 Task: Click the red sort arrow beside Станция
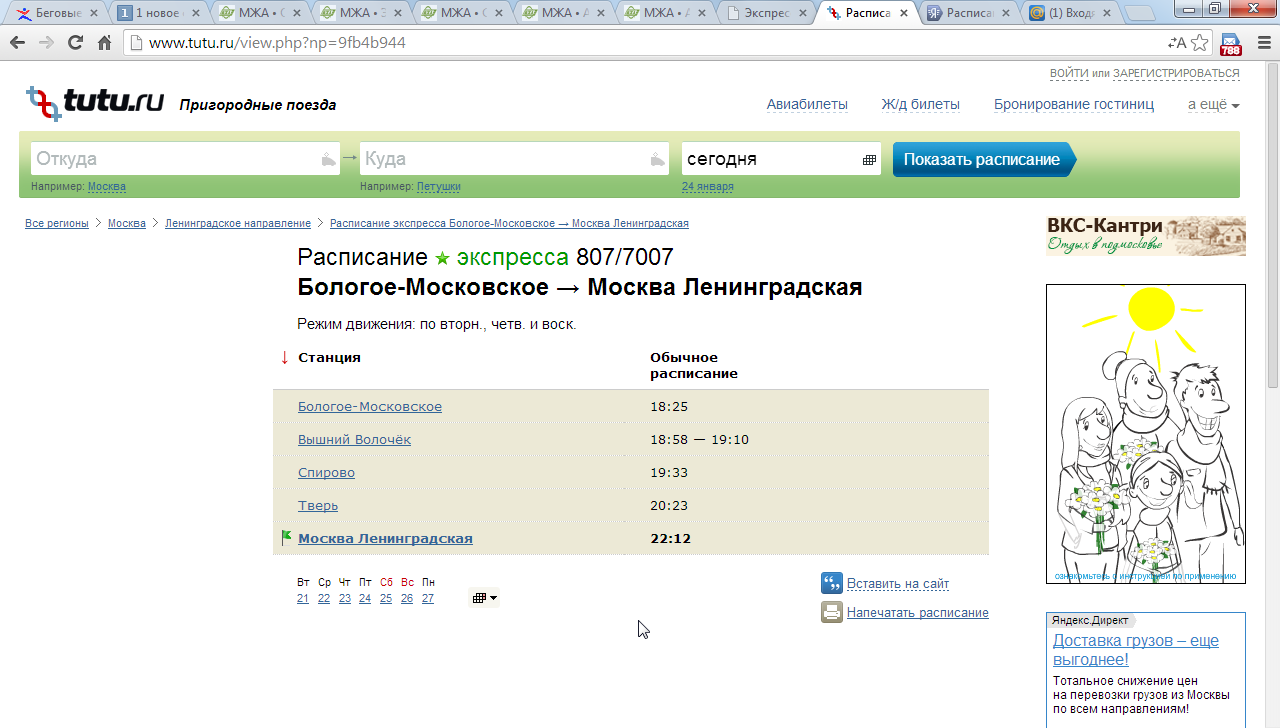pyautogui.click(x=284, y=358)
